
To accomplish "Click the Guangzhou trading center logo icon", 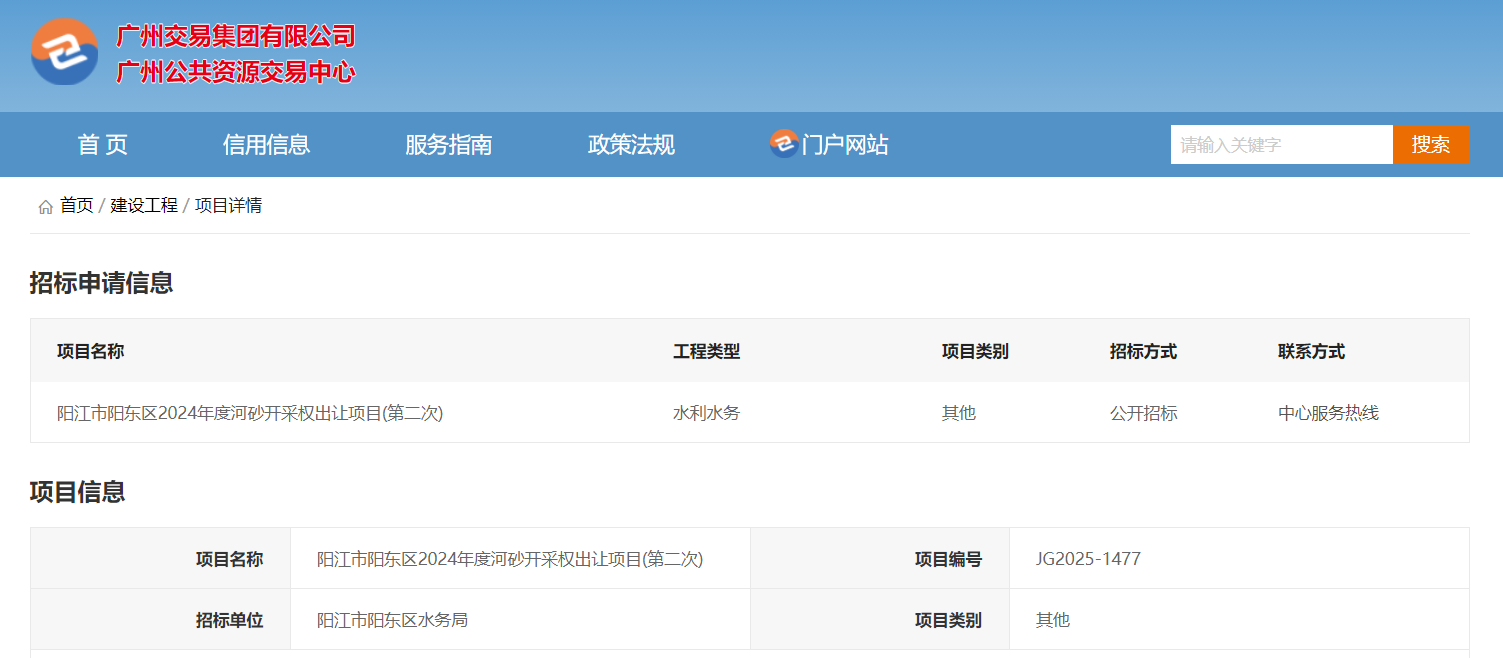I will click(x=64, y=52).
